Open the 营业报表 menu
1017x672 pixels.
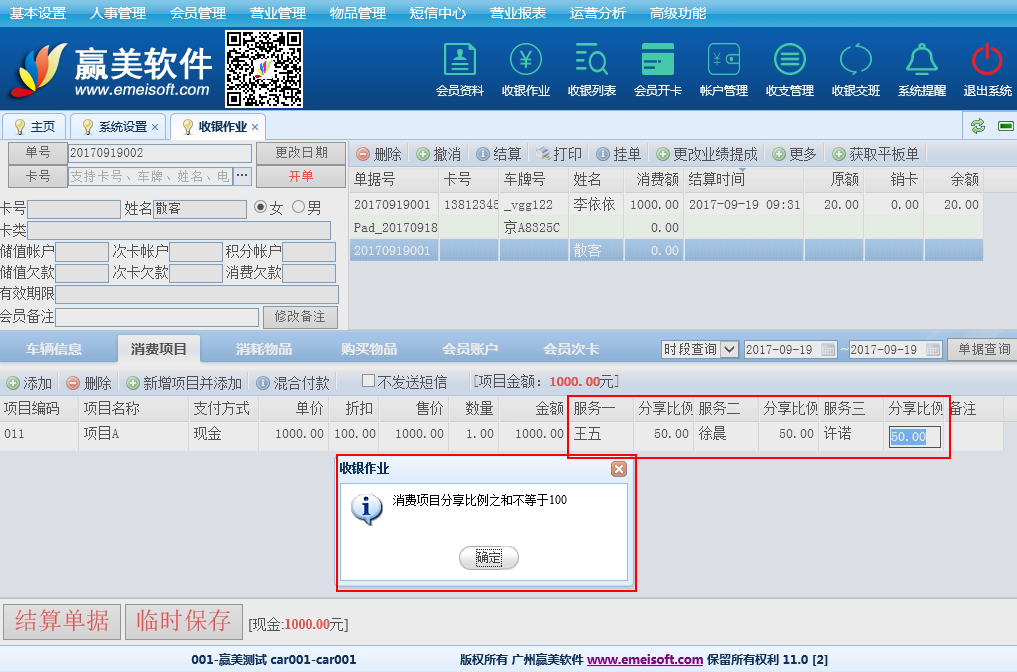518,13
